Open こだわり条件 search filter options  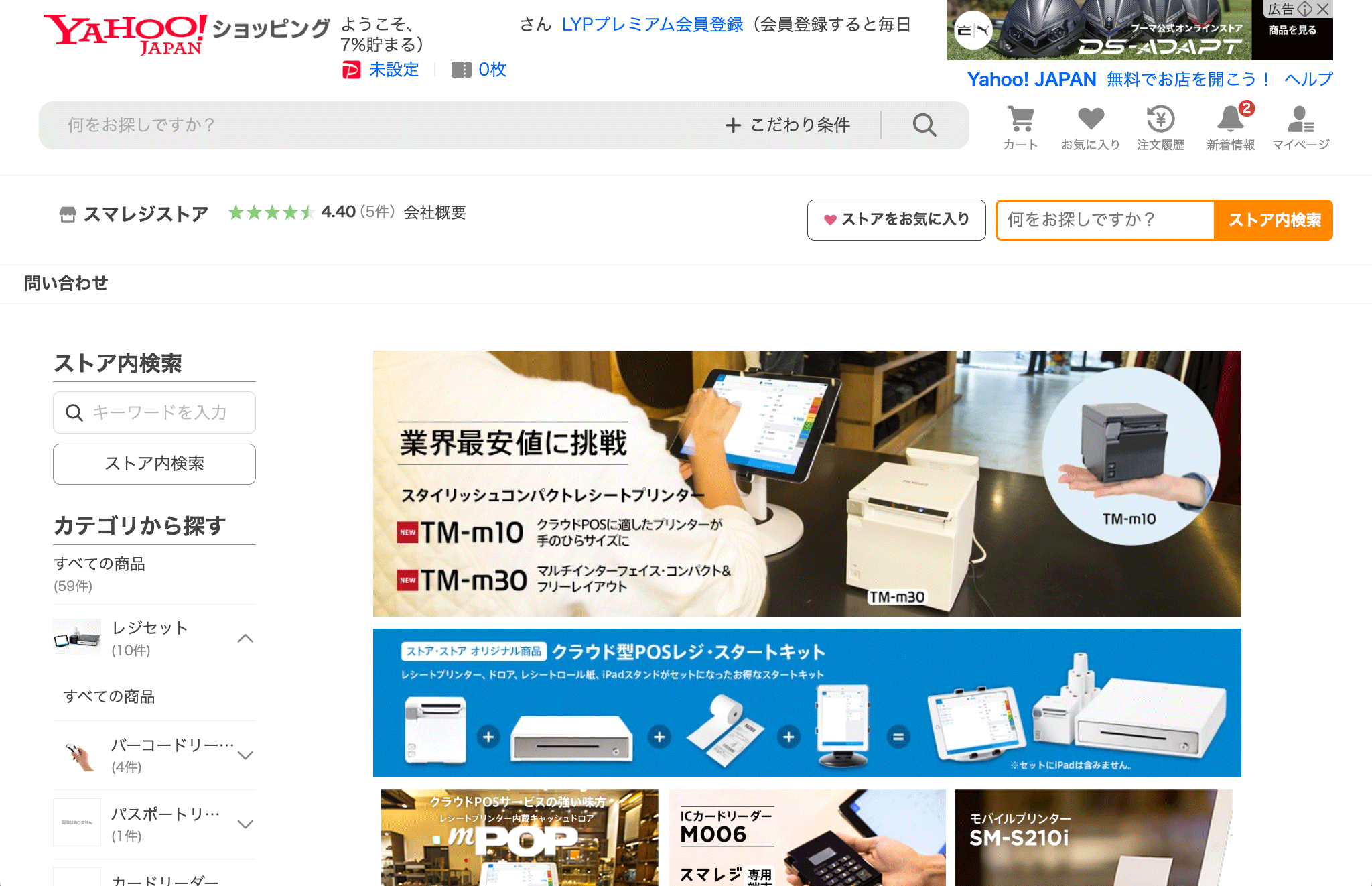tap(788, 125)
